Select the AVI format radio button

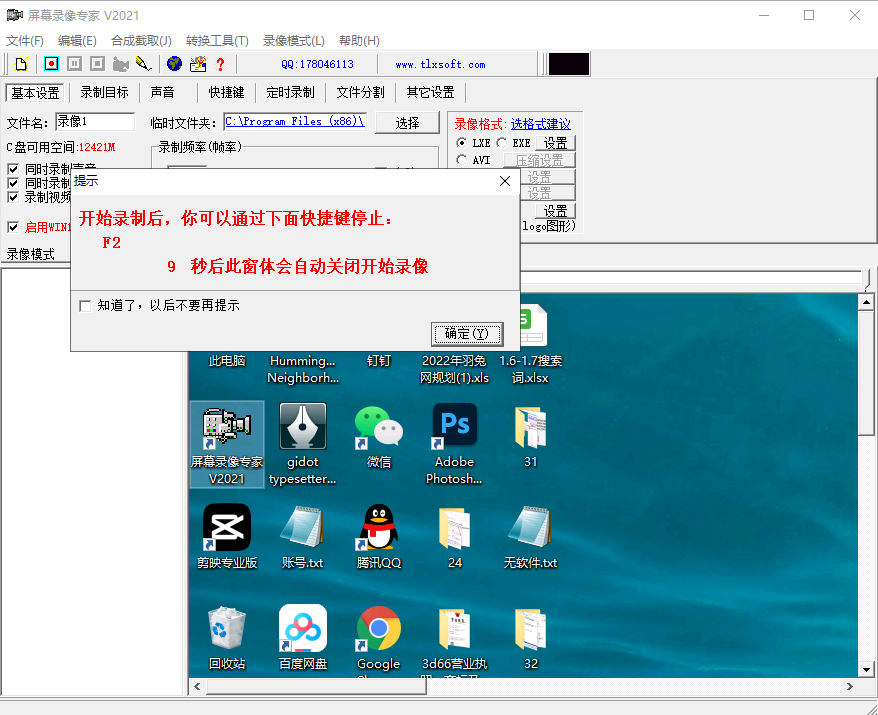coord(462,159)
